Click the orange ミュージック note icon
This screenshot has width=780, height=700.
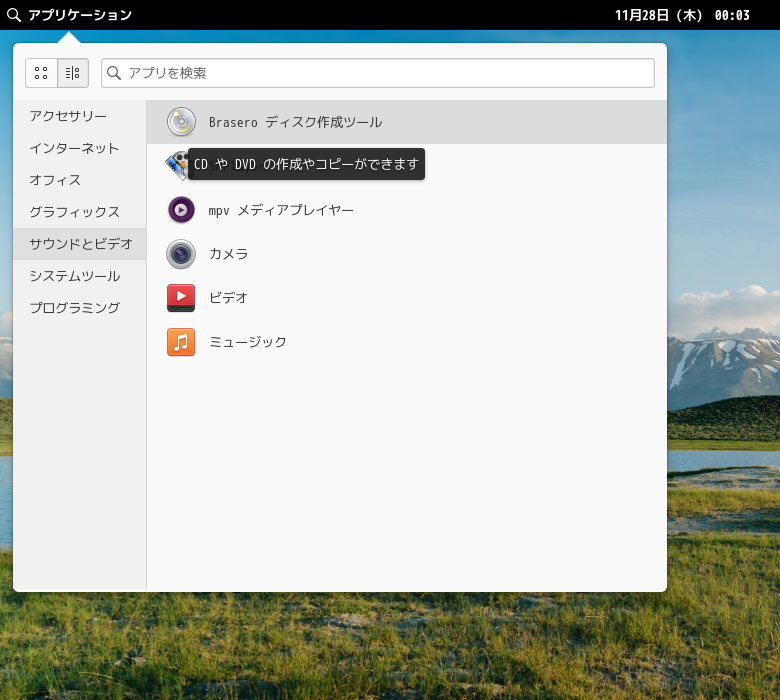tap(181, 342)
